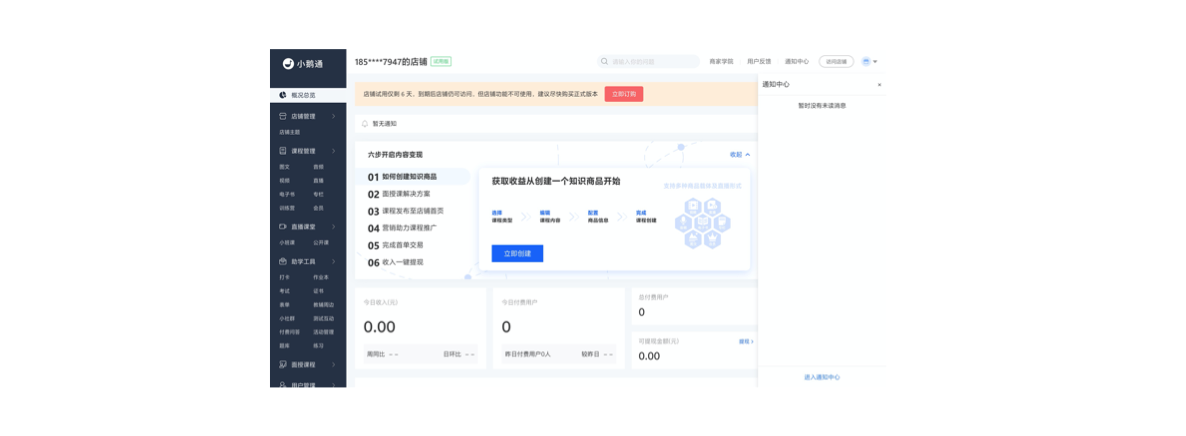1186x436 pixels.
Task: Click the blue 立即创建 button
Action: (517, 254)
